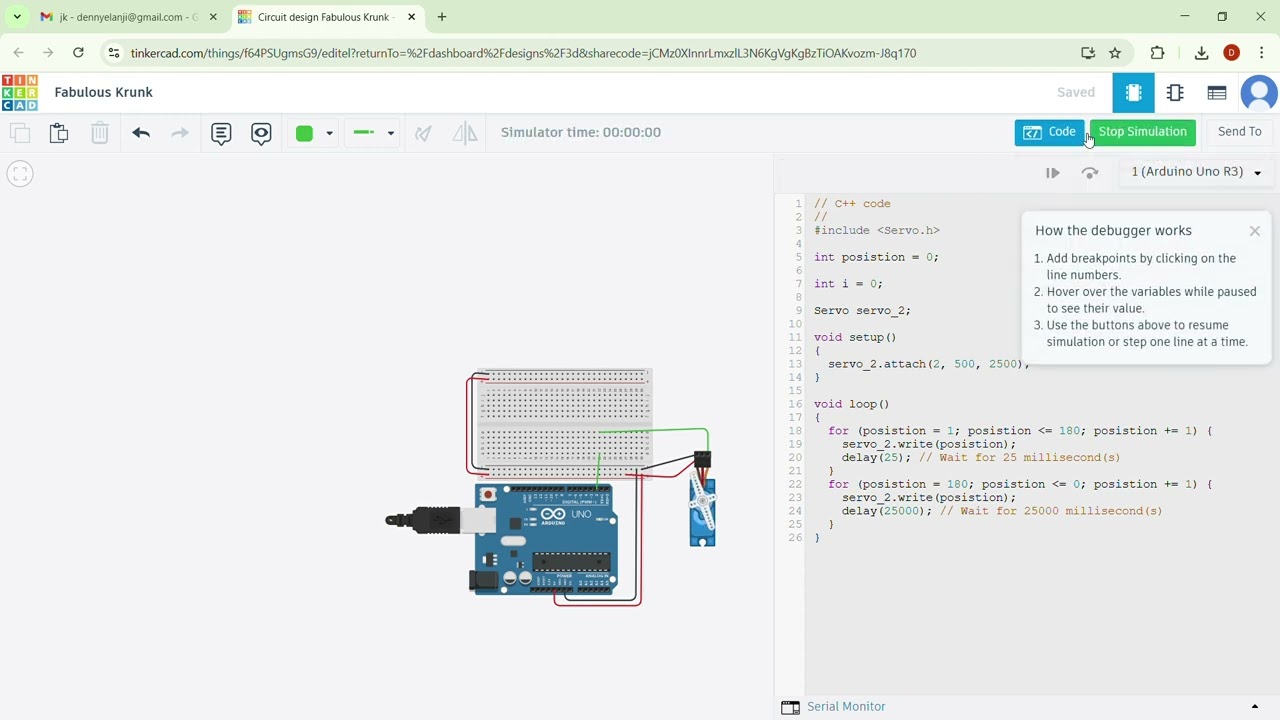1280x720 pixels.
Task: Paste from the clipboard icon
Action: [x=59, y=132]
